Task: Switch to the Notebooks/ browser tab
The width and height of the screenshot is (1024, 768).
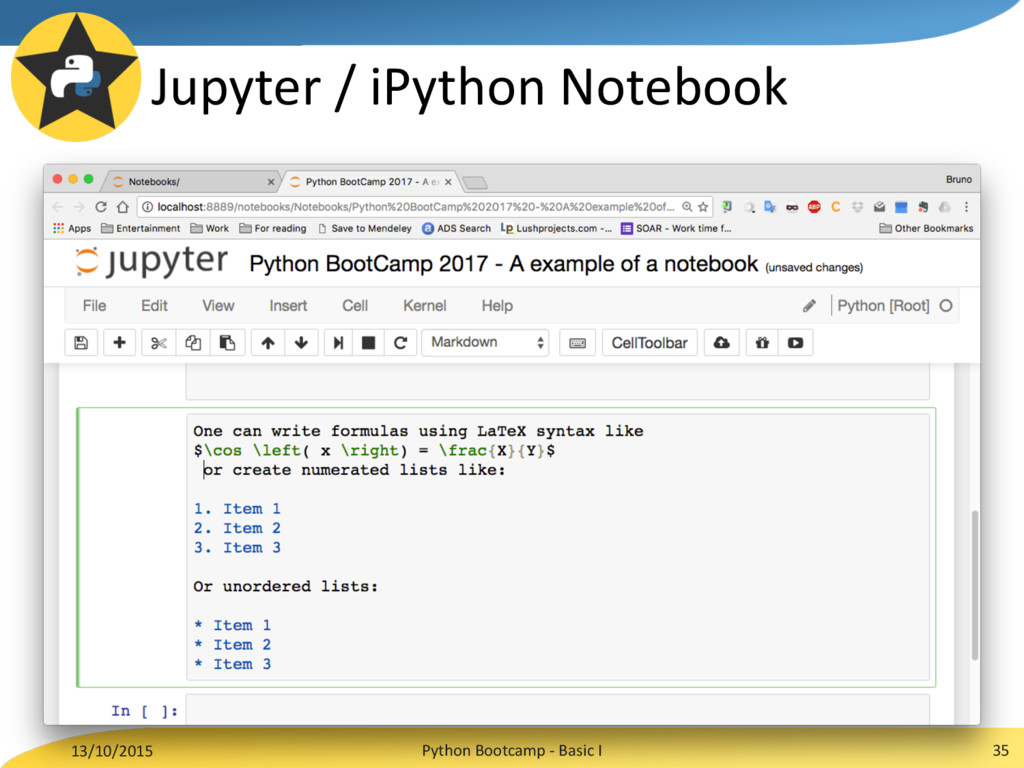Action: (189, 182)
